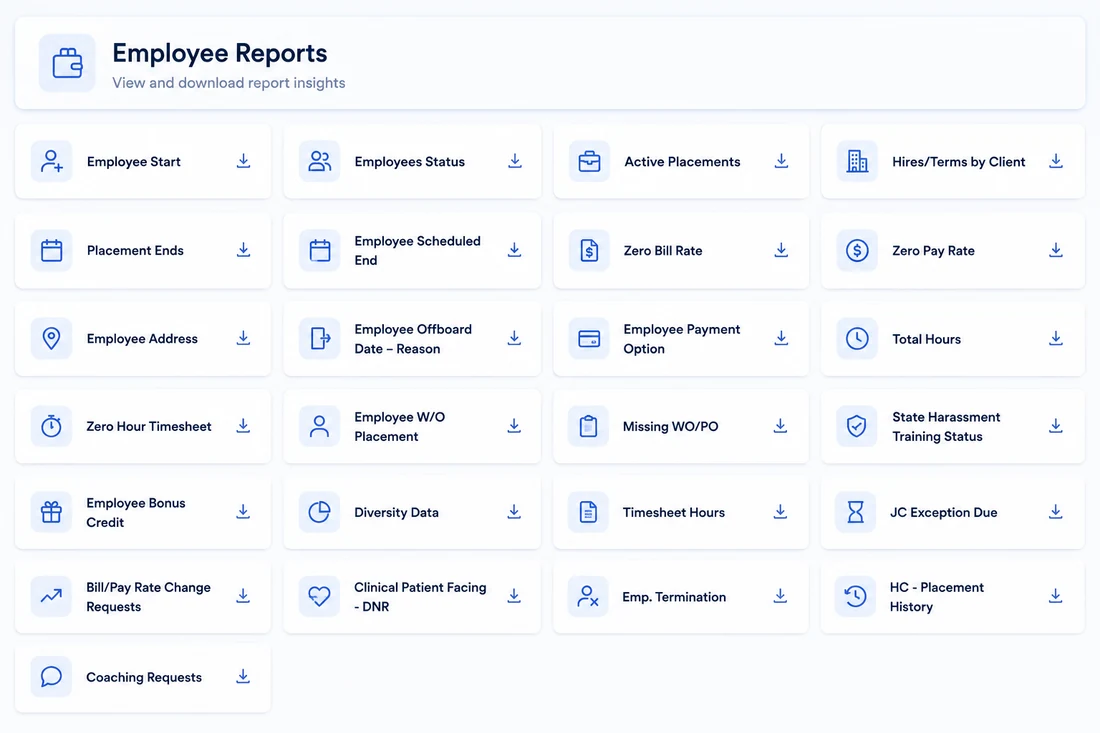Click the calendar icon on Placement Ends
Image resolution: width=1100 pixels, height=733 pixels.
click(51, 250)
